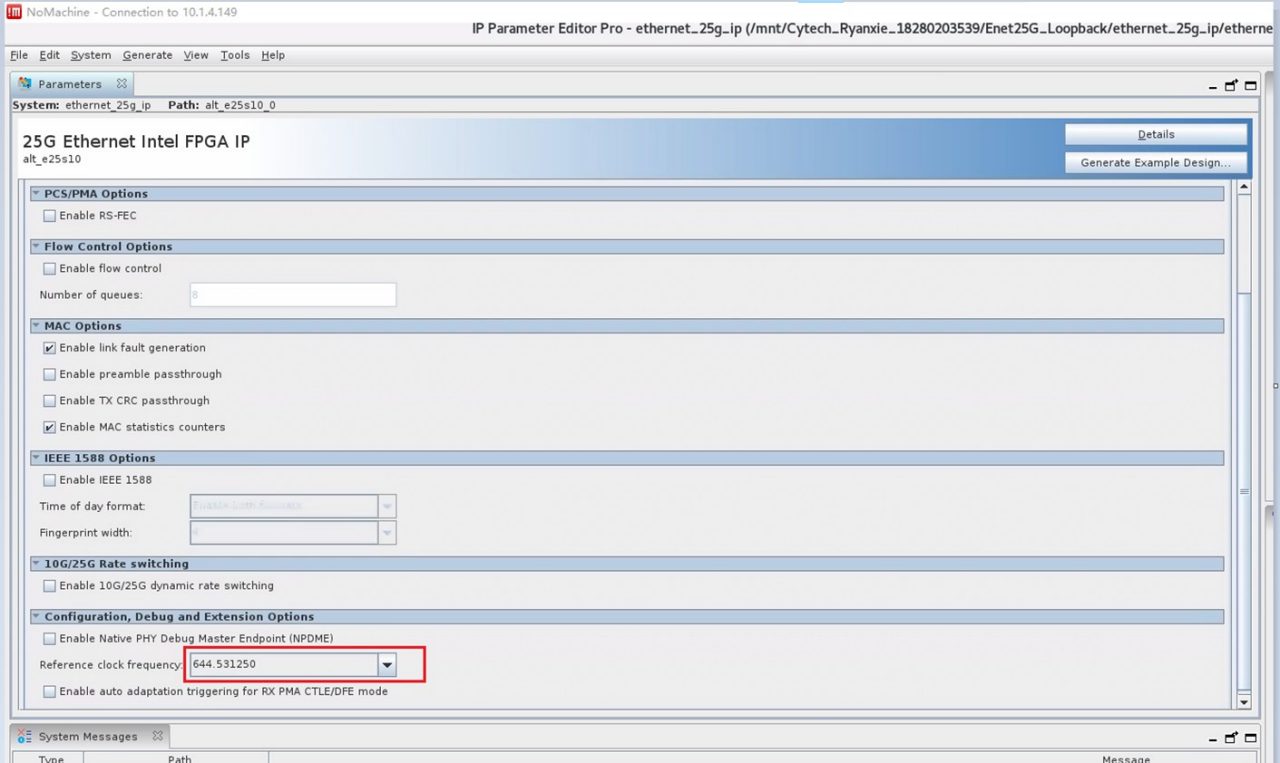Open the Reference clock frequency dropdown

pos(386,665)
